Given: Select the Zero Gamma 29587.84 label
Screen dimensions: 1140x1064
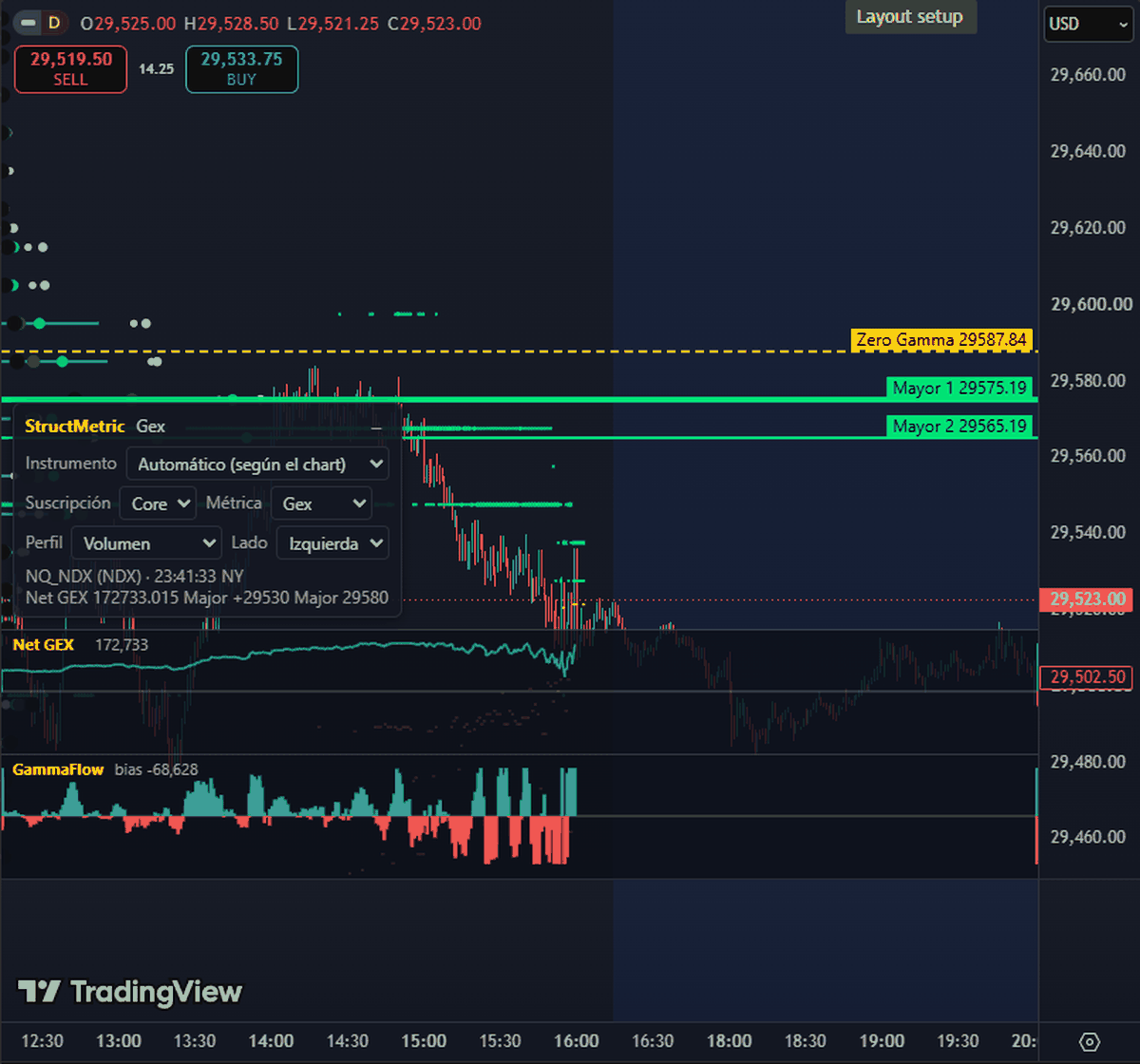Looking at the screenshot, I should click(x=941, y=340).
